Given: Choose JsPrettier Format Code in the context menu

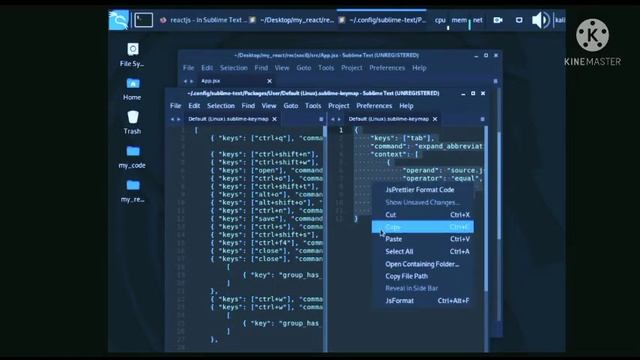Looking at the screenshot, I should (x=423, y=190).
